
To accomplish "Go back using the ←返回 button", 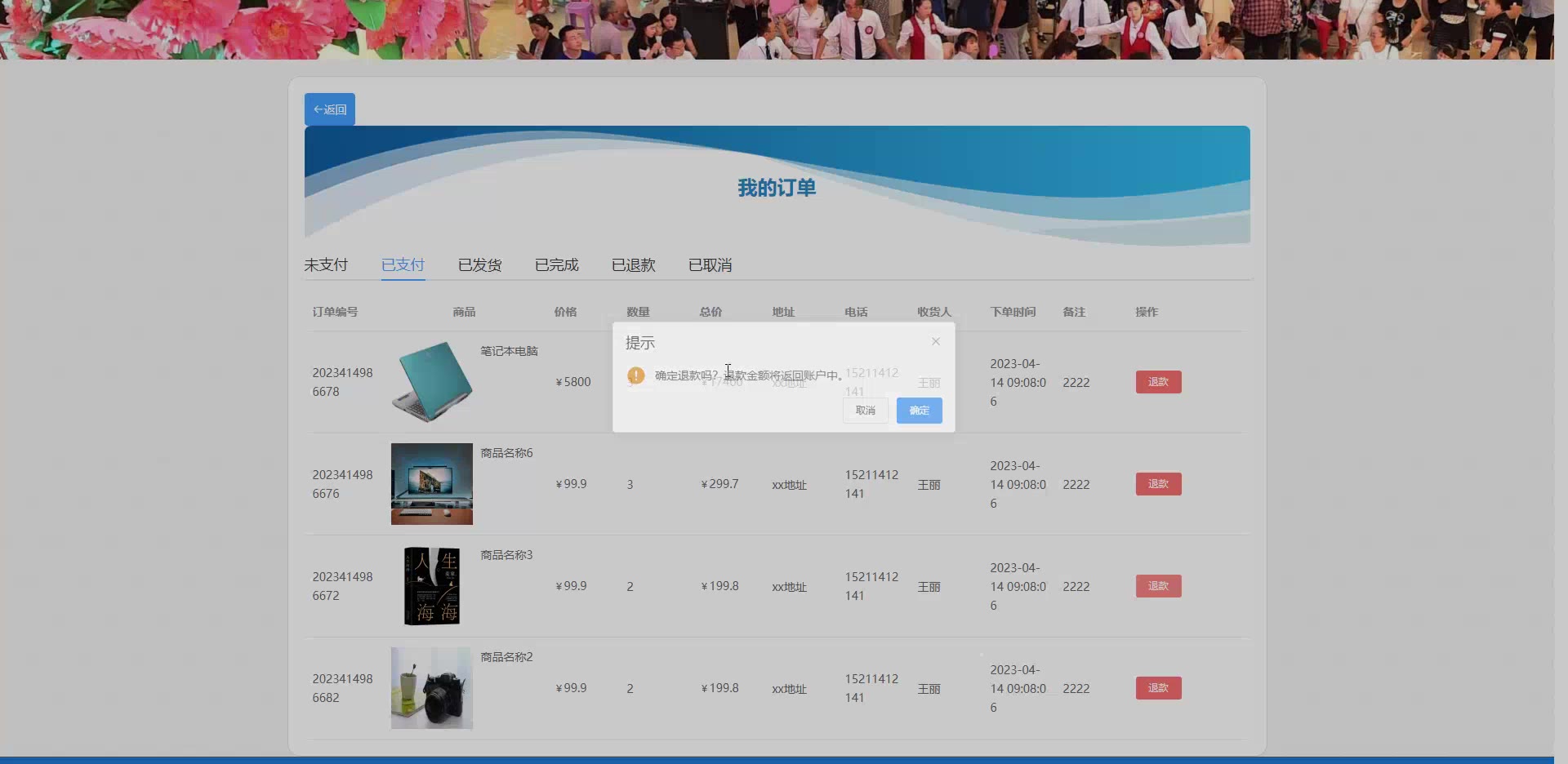I will pos(330,109).
